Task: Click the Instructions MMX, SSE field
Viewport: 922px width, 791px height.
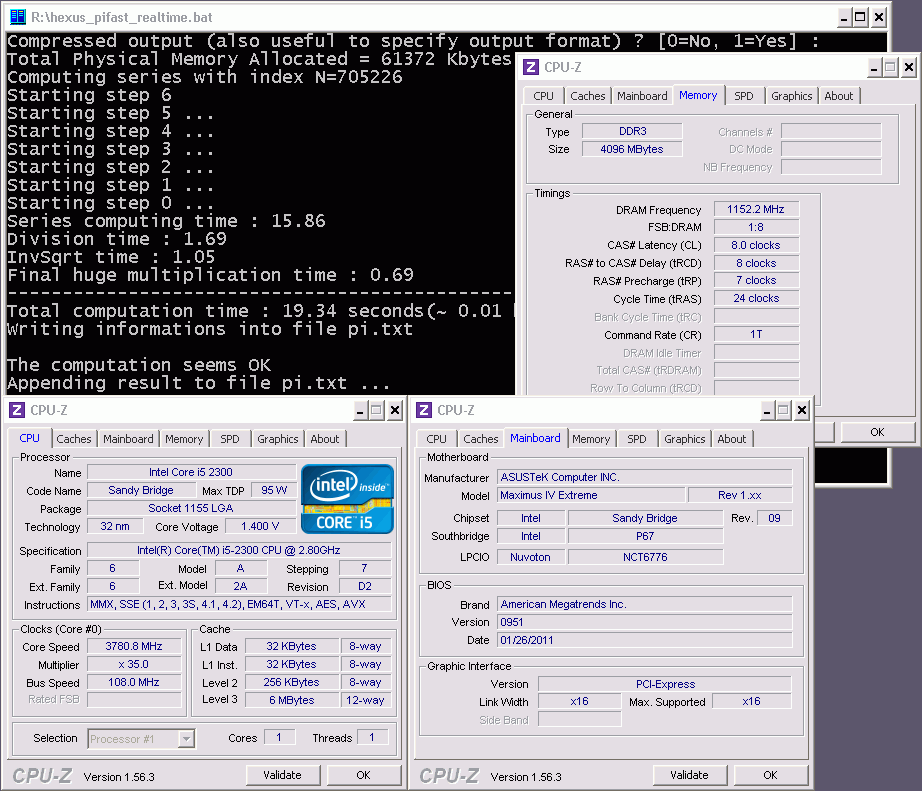Action: click(x=239, y=605)
